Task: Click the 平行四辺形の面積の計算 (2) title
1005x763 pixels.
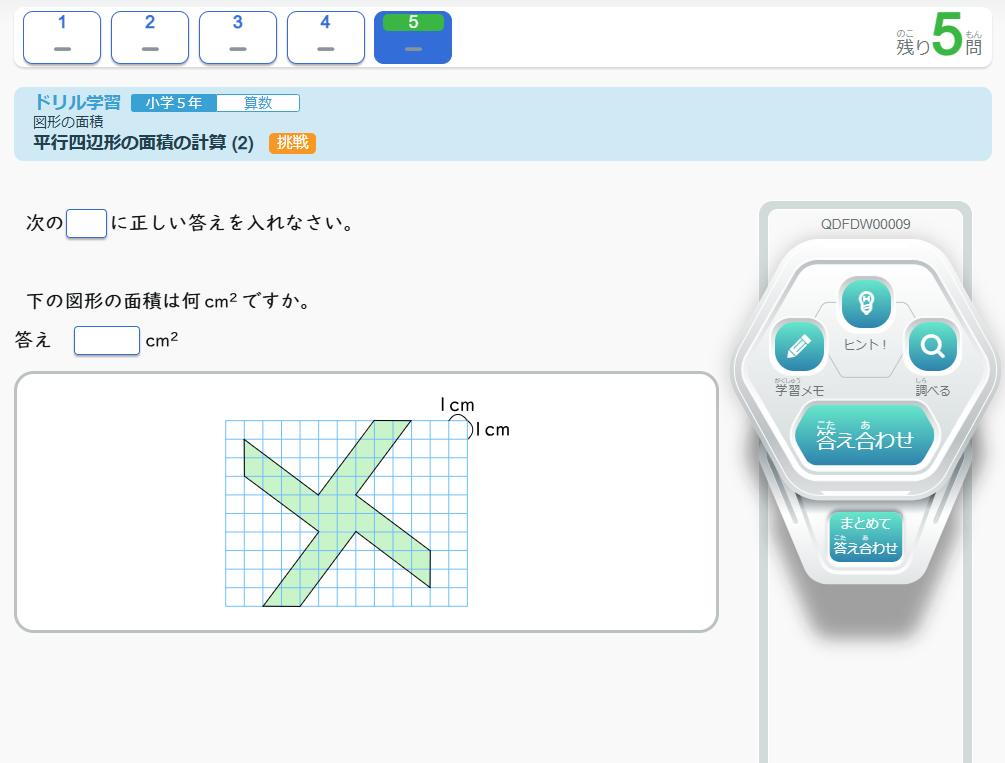Action: tap(143, 143)
